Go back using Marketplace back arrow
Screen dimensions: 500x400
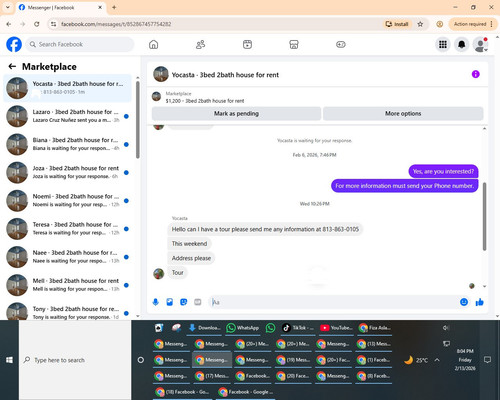click(x=12, y=66)
